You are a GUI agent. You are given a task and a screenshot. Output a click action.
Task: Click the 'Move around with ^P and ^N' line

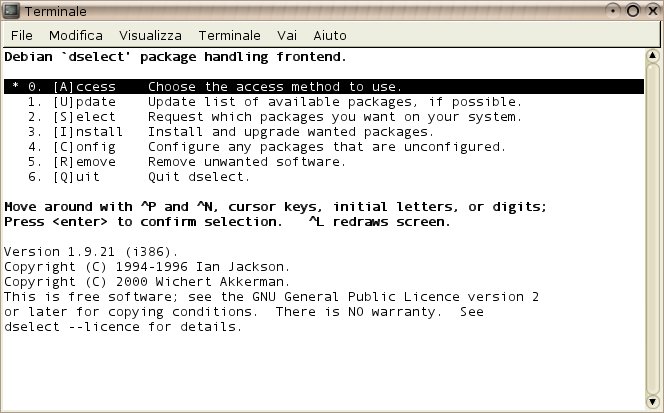tap(275, 207)
